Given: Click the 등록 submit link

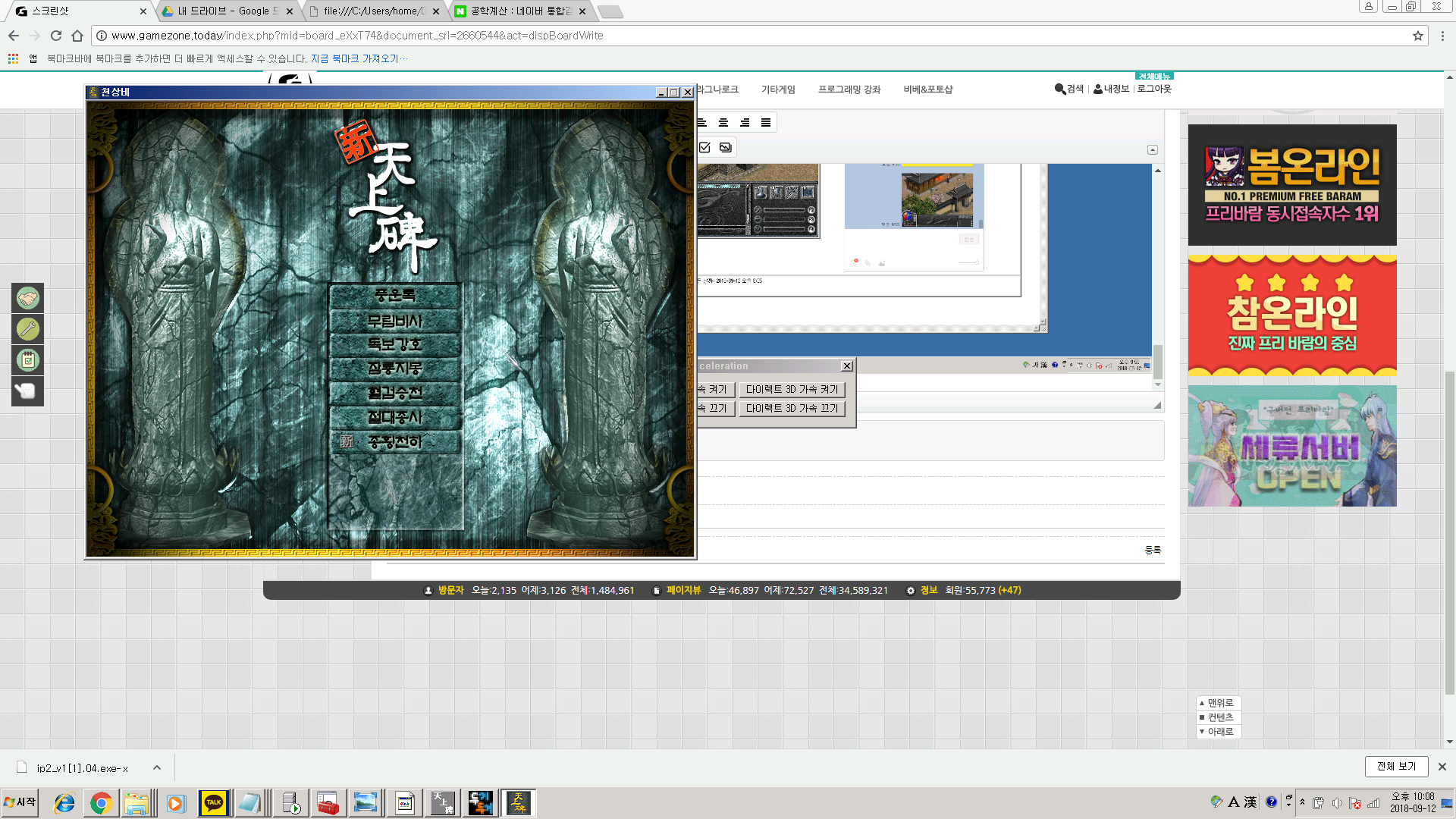Looking at the screenshot, I should (x=1153, y=550).
